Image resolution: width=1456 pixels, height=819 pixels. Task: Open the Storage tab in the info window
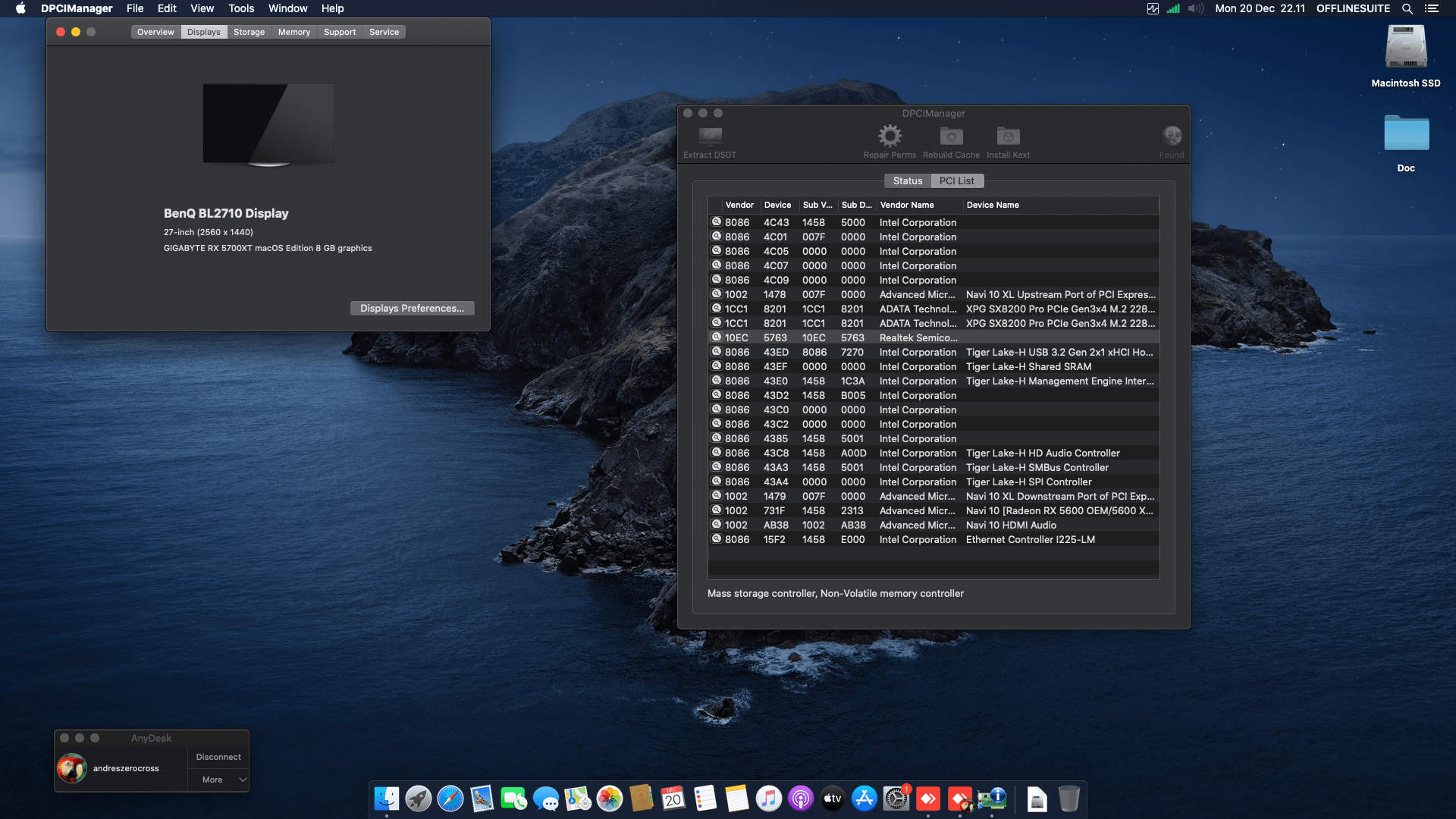point(249,32)
